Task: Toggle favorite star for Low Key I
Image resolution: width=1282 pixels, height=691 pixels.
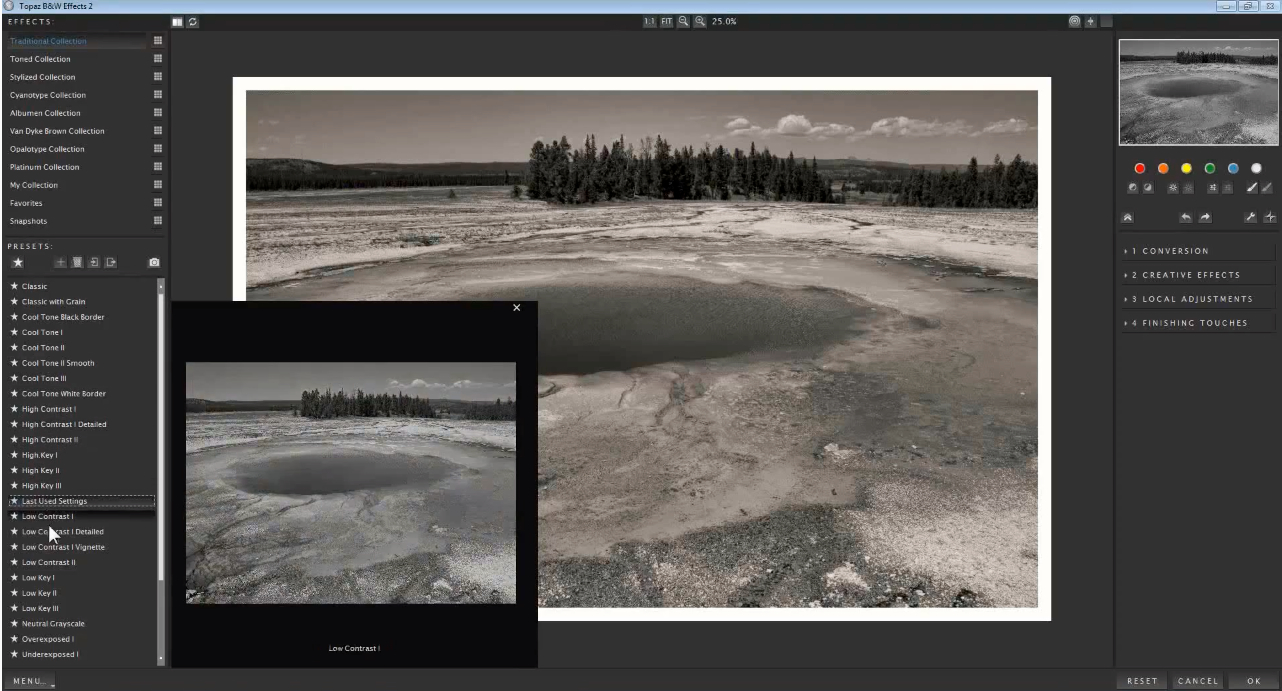Action: pyautogui.click(x=14, y=577)
